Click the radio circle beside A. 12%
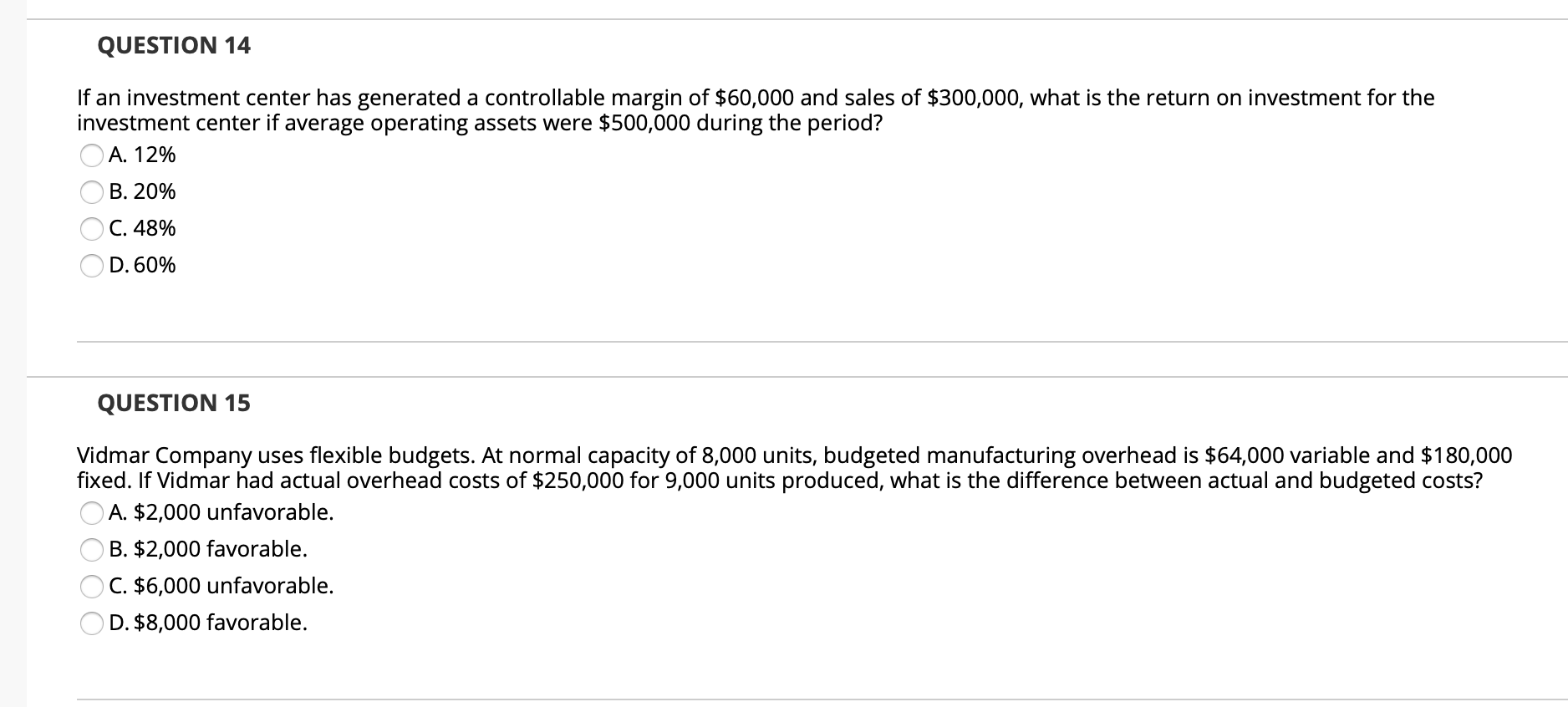1568x707 pixels. tap(90, 155)
